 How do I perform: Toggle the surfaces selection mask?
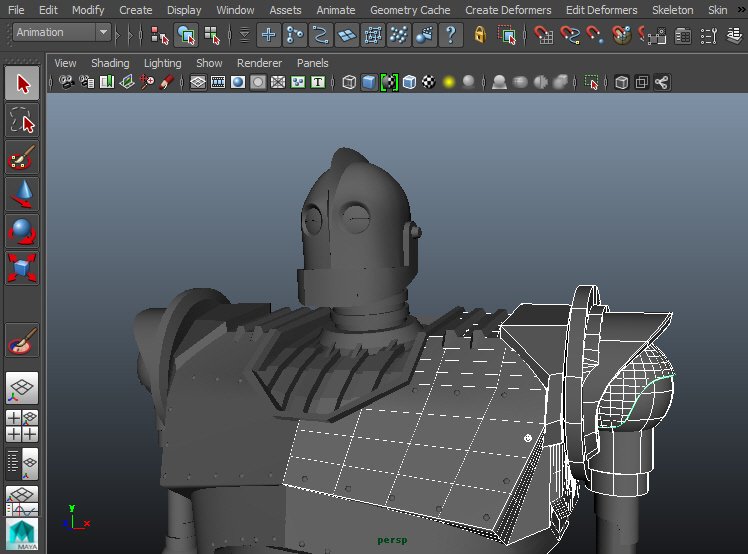click(x=346, y=35)
